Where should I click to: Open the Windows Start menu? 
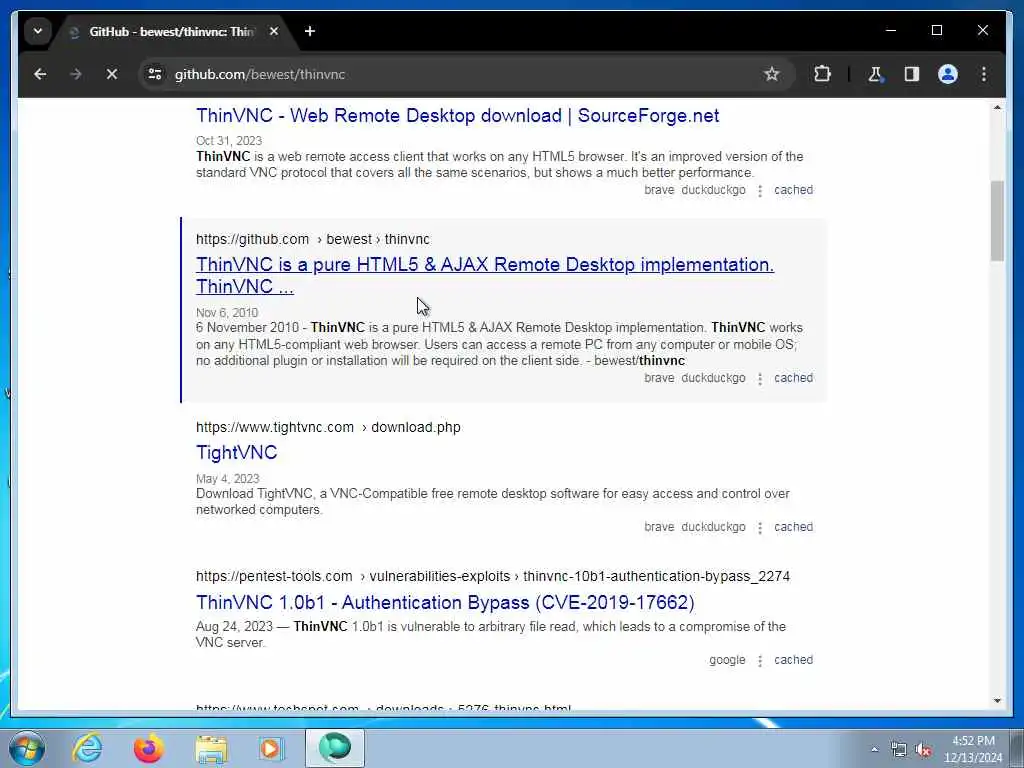pos(26,748)
